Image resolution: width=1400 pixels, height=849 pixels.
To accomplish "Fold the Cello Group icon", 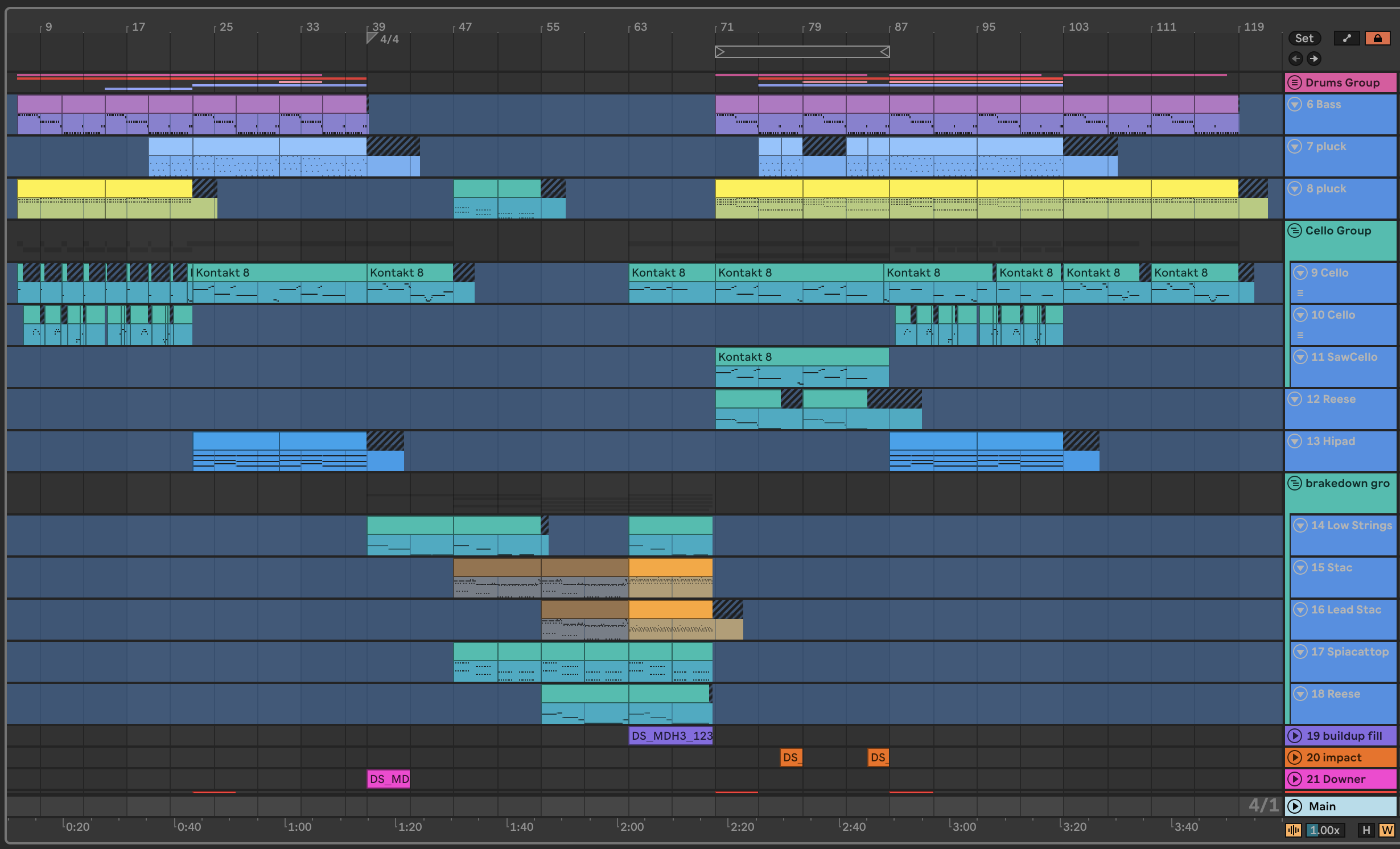I will coord(1295,230).
